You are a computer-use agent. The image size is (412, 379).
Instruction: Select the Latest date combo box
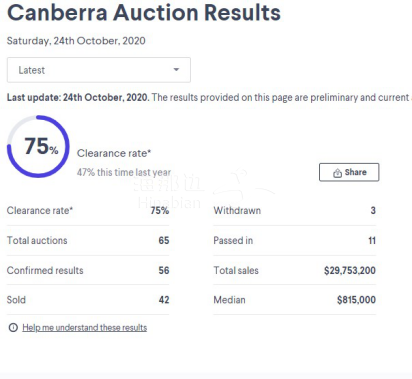click(x=99, y=70)
